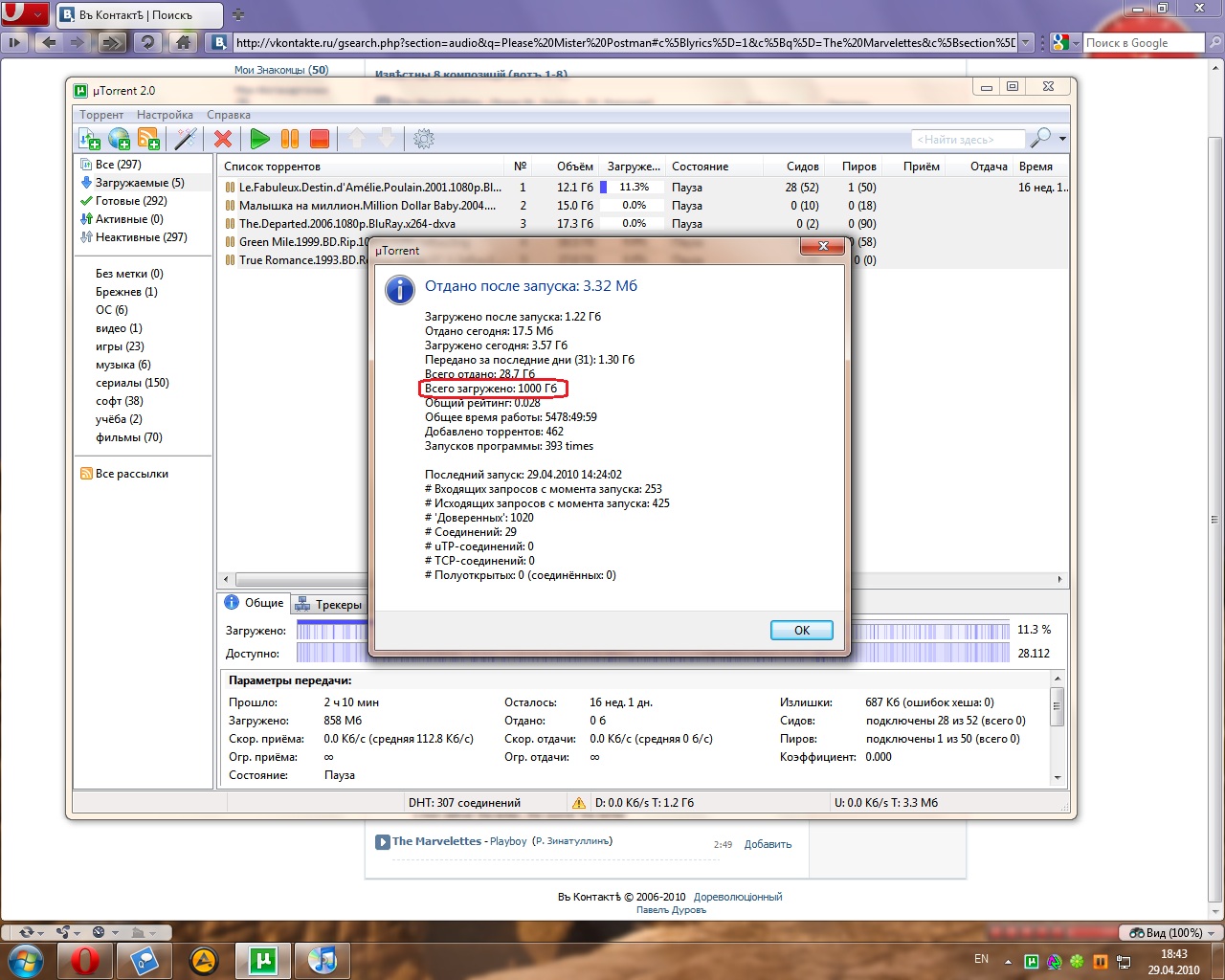
Task: Click the Create New Torrent wand icon
Action: pos(186,139)
